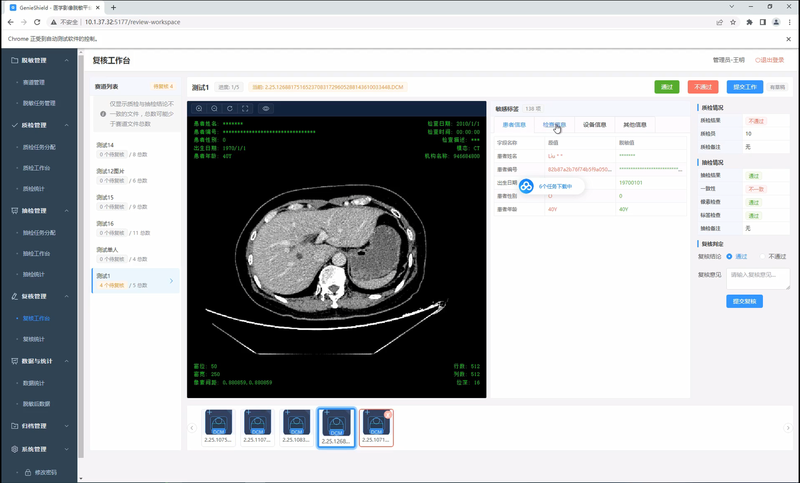
Task: Share page via address bar share icon
Action: (719, 22)
